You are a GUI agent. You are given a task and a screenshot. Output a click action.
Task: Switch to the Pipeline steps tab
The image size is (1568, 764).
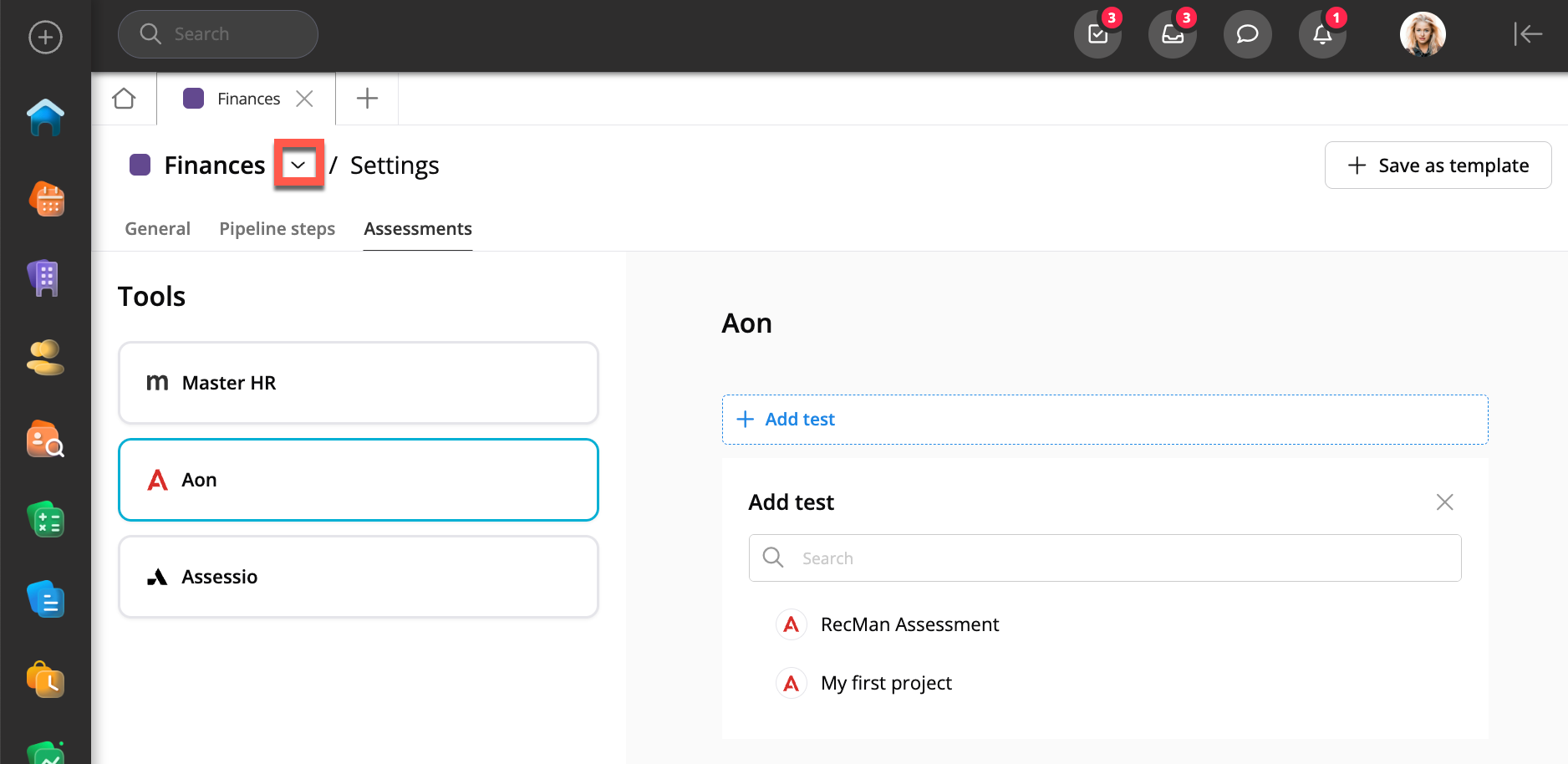277,229
